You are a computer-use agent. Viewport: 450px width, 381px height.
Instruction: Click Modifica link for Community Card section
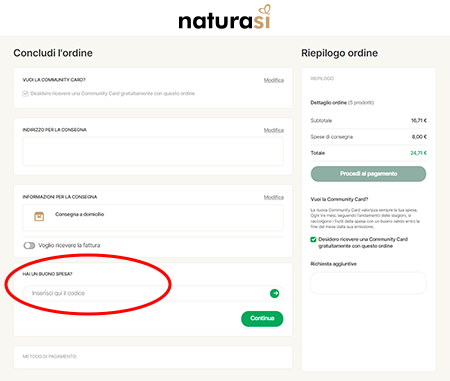274,80
